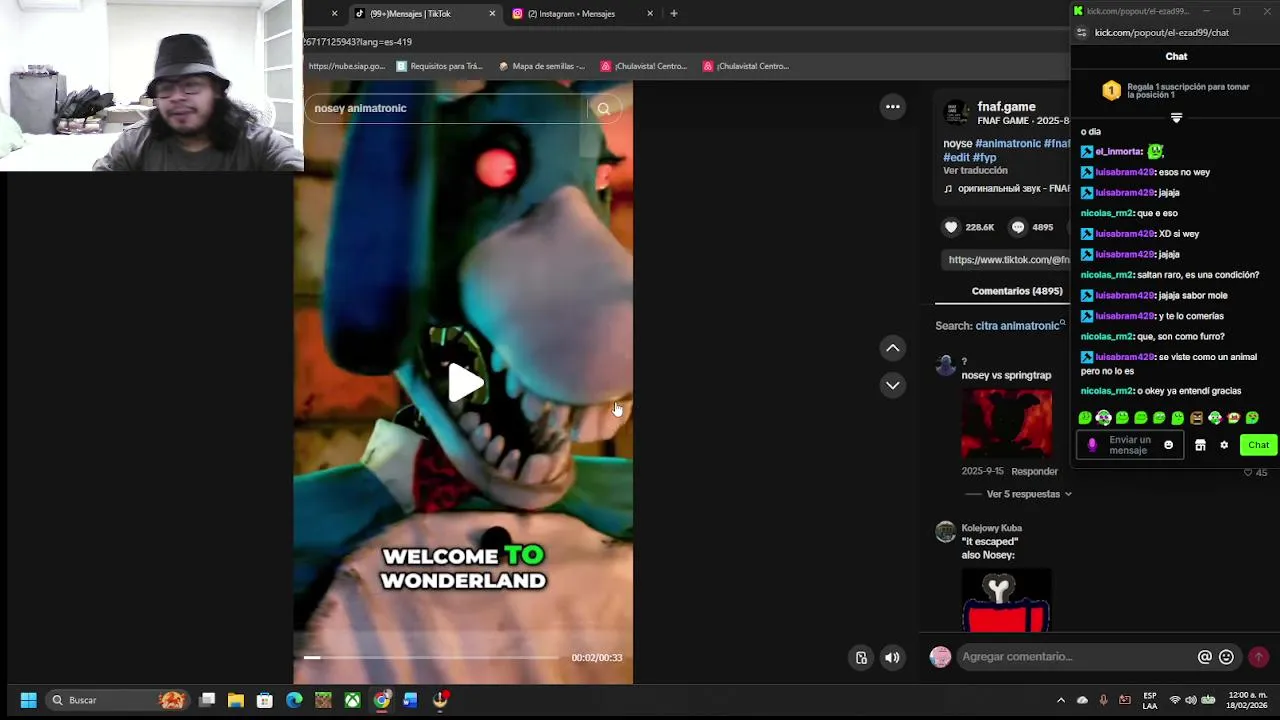This screenshot has height=720, width=1280.
Task: Select the Comentarios (4895) tab
Action: (1017, 291)
